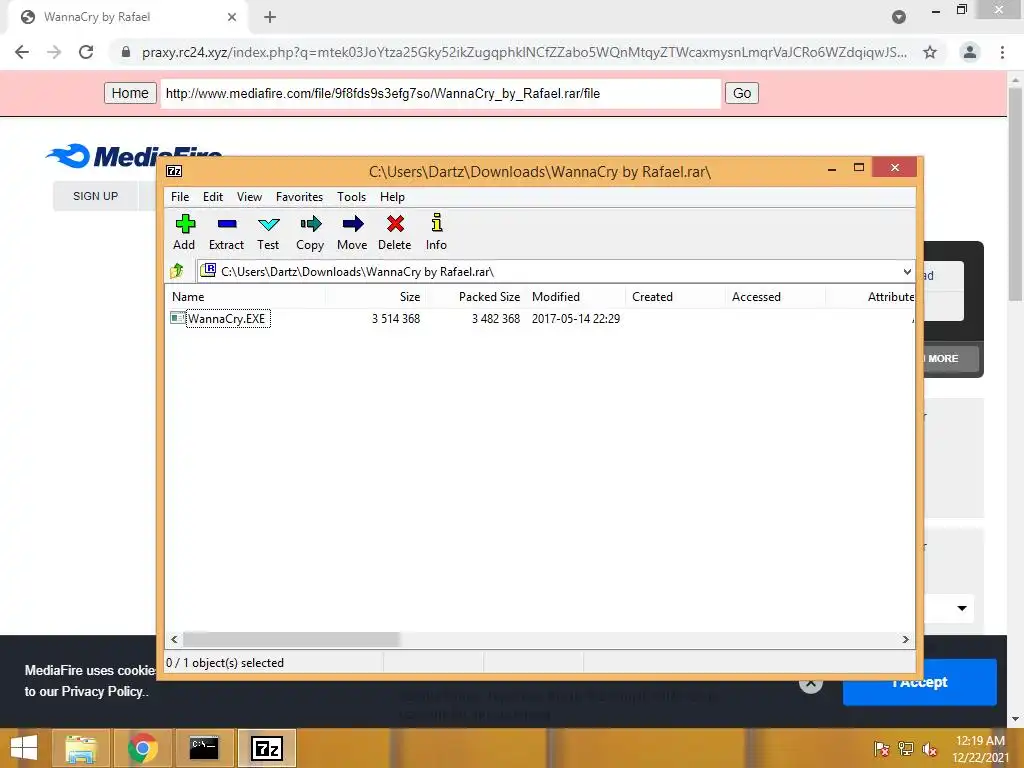Close the WannaCry by Rafael tab

click(x=232, y=17)
